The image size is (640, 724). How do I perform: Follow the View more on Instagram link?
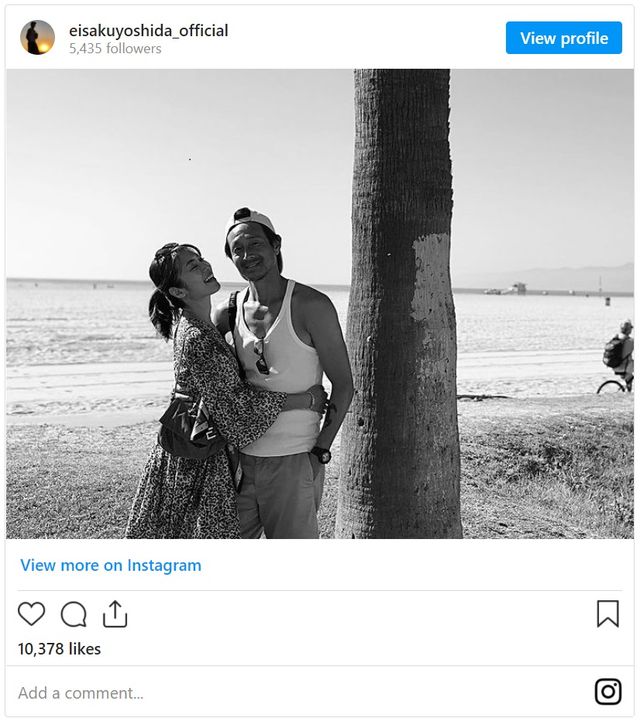coord(110,565)
